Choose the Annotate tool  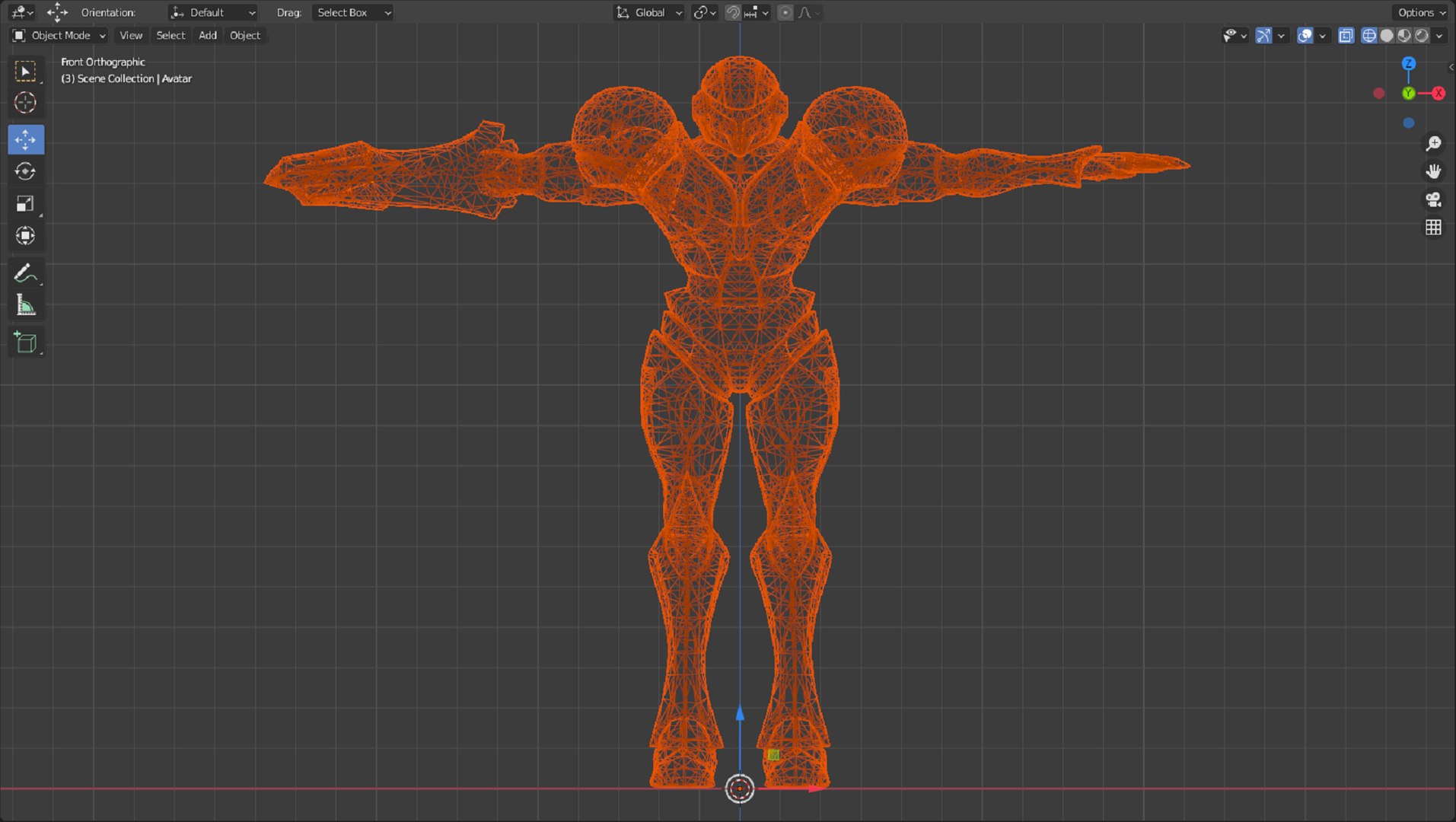(26, 273)
